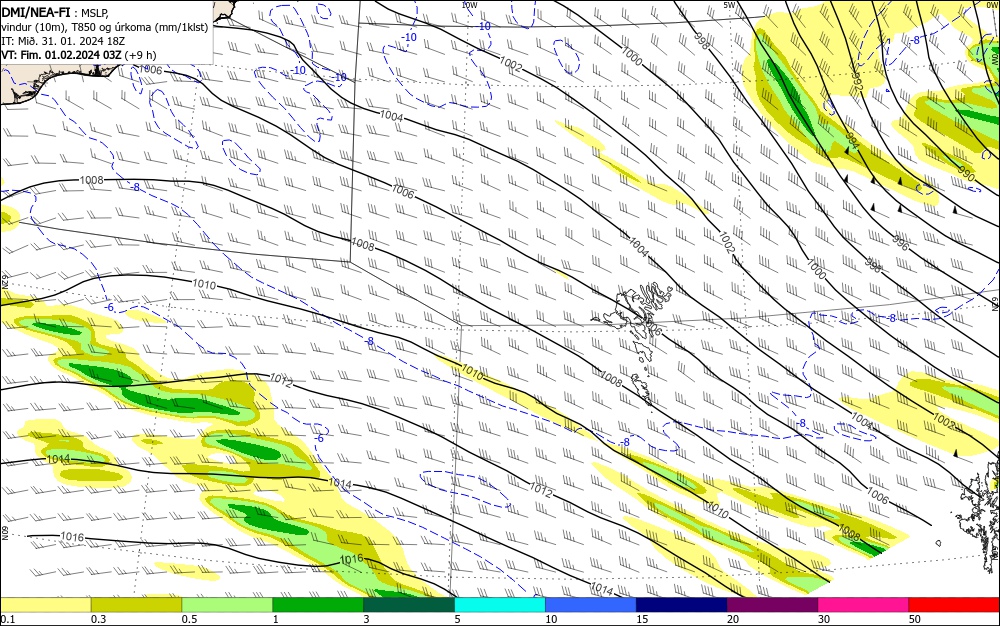Image resolution: width=1000 pixels, height=626 pixels.
Task: Select the cyan 5–10 legend swatch
Action: (x=500, y=605)
